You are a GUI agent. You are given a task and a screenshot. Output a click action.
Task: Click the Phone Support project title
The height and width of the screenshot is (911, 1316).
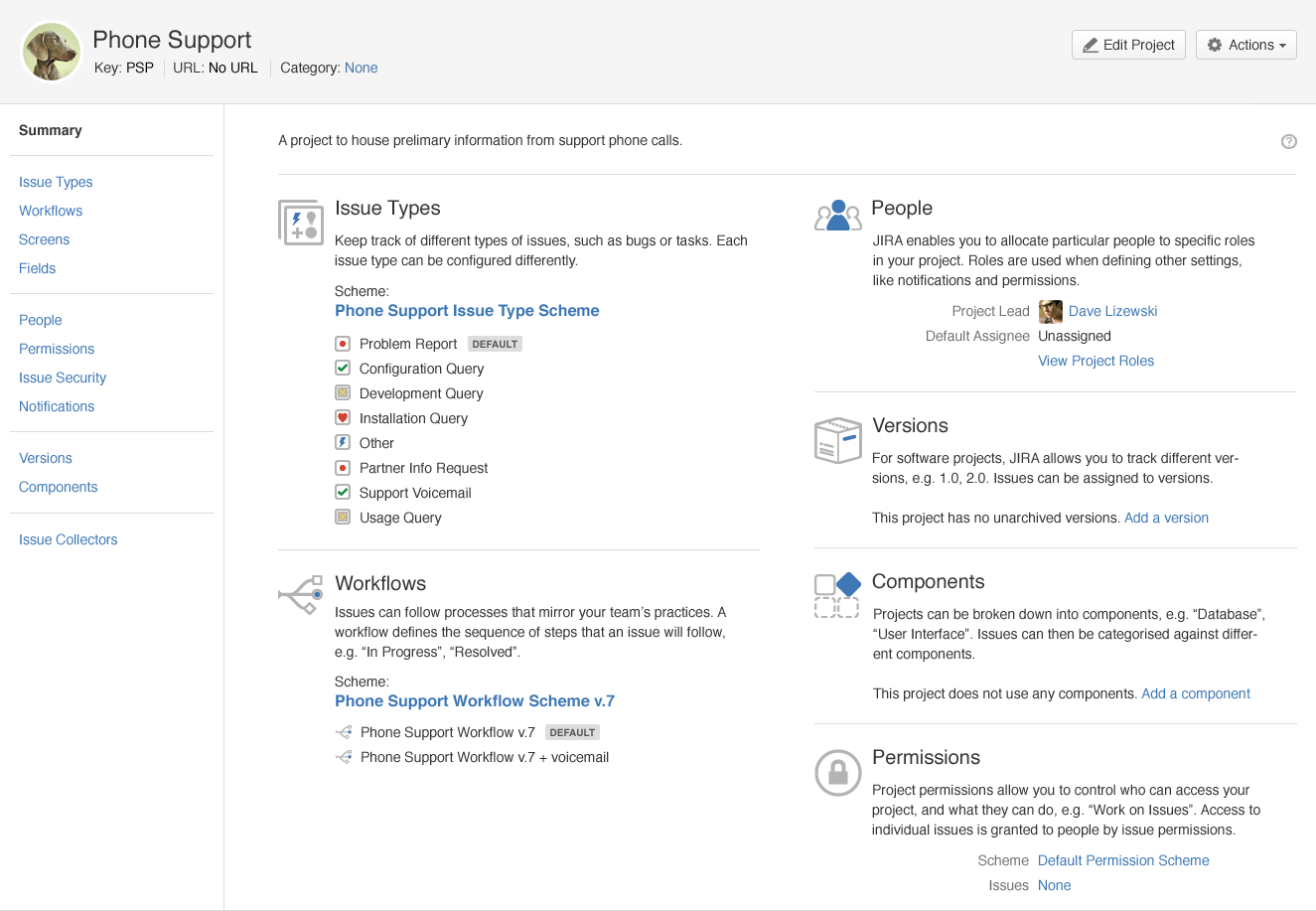(x=172, y=40)
